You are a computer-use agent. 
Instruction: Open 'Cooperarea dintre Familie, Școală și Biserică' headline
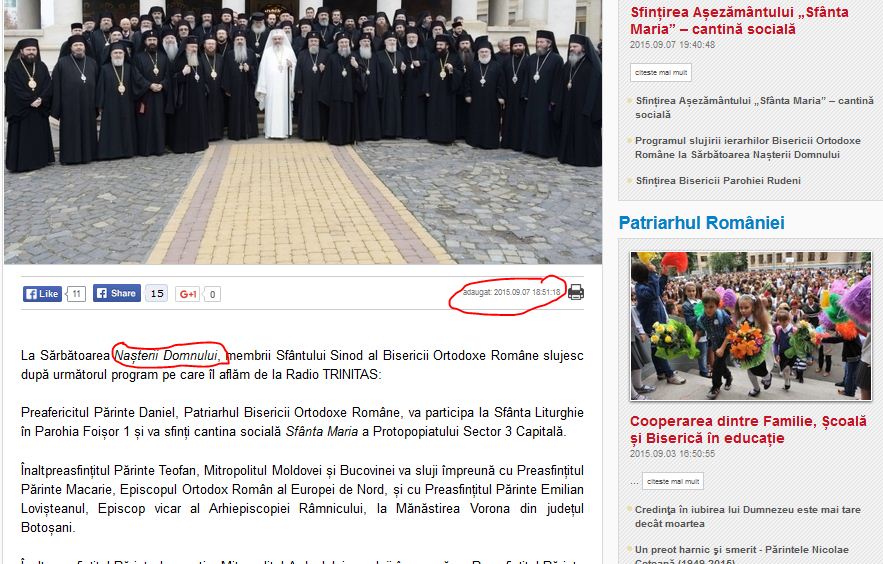click(x=748, y=430)
